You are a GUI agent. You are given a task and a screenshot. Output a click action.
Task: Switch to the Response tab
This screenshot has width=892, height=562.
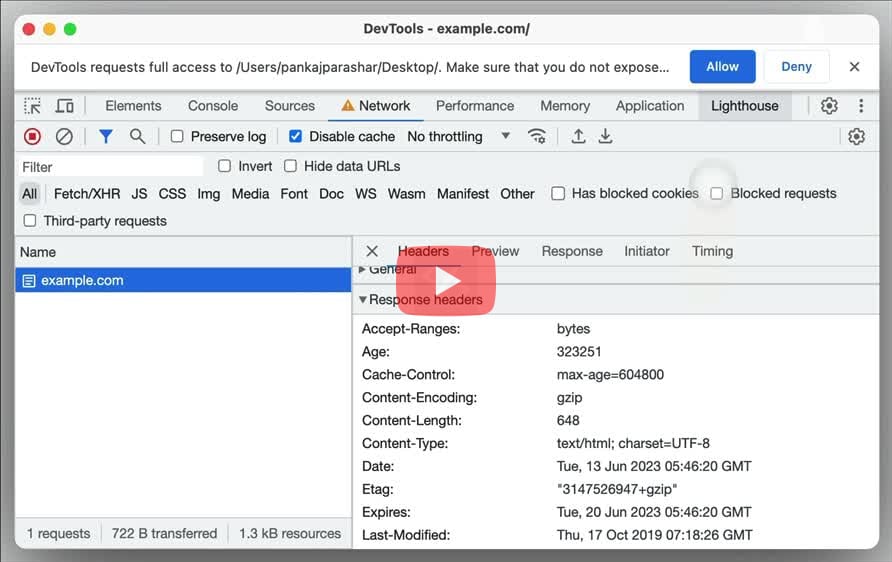point(572,251)
